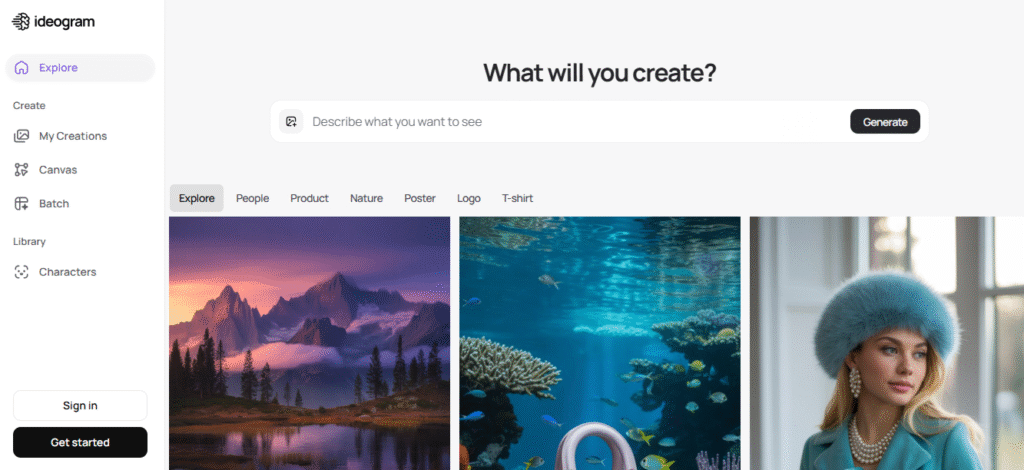Select the Canvas icon in sidebar
The height and width of the screenshot is (470, 1024).
pyautogui.click(x=22, y=170)
